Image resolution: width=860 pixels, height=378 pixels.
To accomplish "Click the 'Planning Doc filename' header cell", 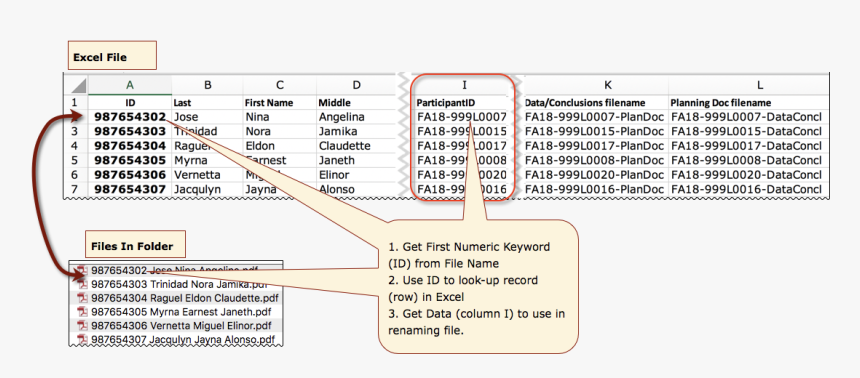I will pyautogui.click(x=748, y=103).
